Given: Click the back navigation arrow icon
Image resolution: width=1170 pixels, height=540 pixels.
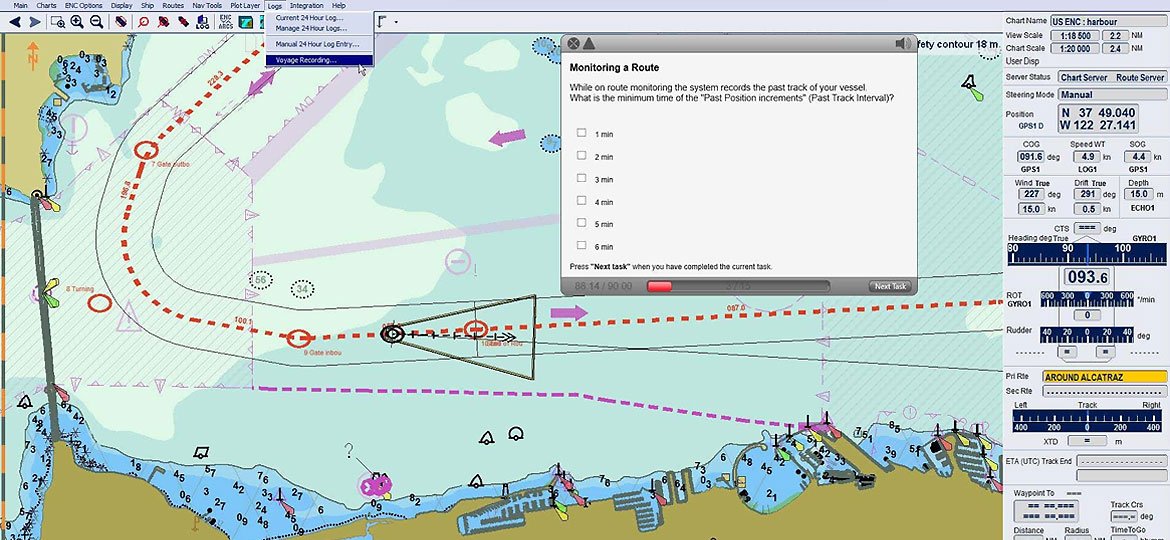Looking at the screenshot, I should click(15, 21).
